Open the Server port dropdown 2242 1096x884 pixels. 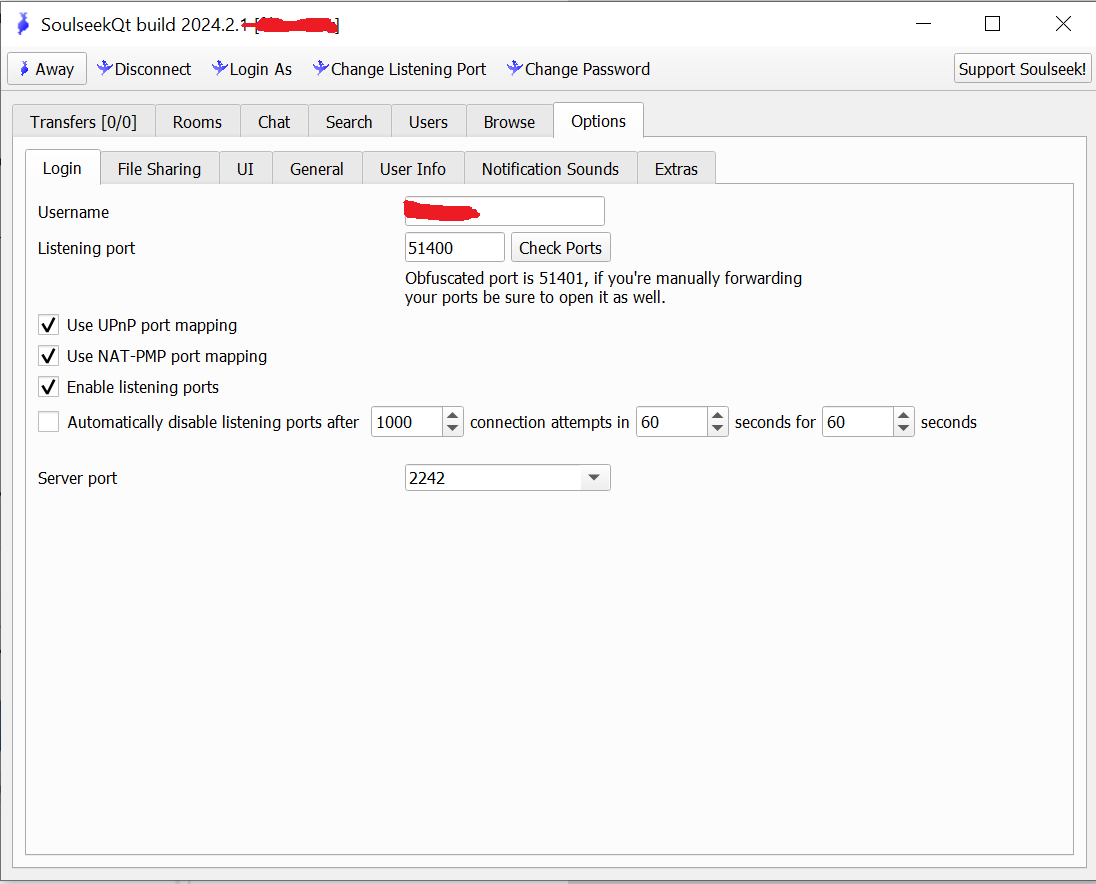pyautogui.click(x=507, y=477)
